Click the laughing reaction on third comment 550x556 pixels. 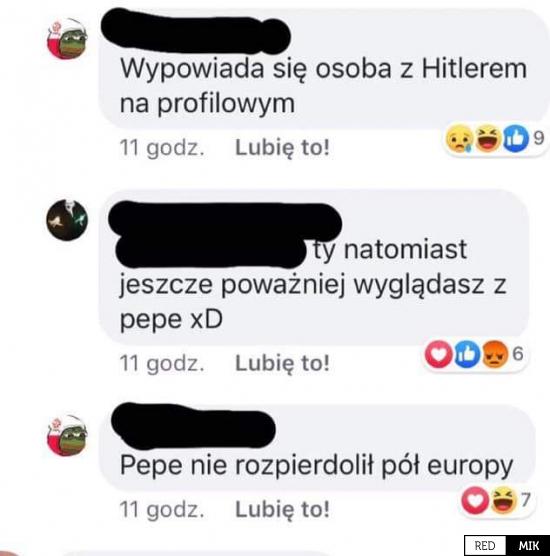(x=504, y=500)
